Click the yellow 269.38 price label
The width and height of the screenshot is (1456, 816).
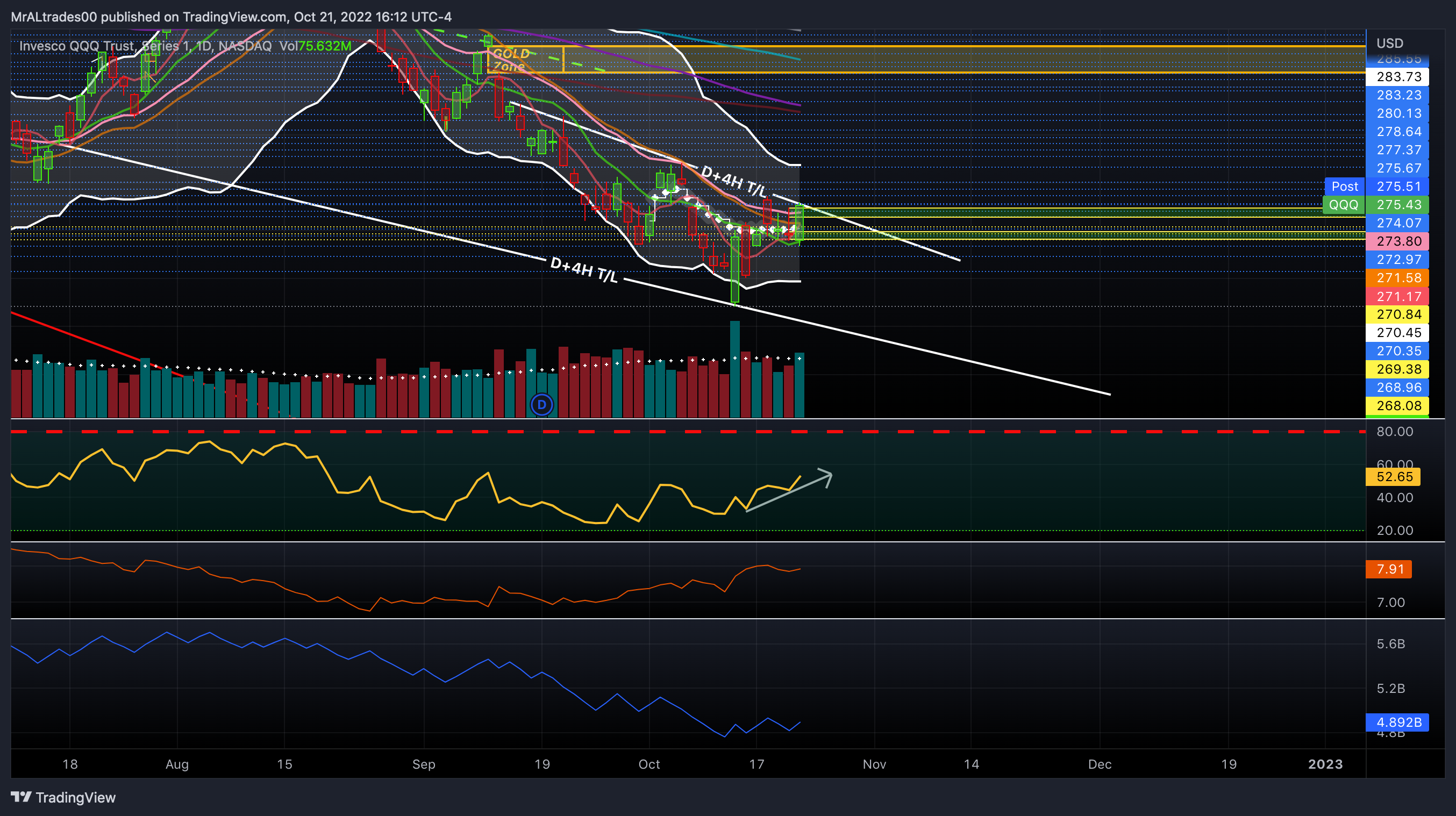tap(1397, 370)
